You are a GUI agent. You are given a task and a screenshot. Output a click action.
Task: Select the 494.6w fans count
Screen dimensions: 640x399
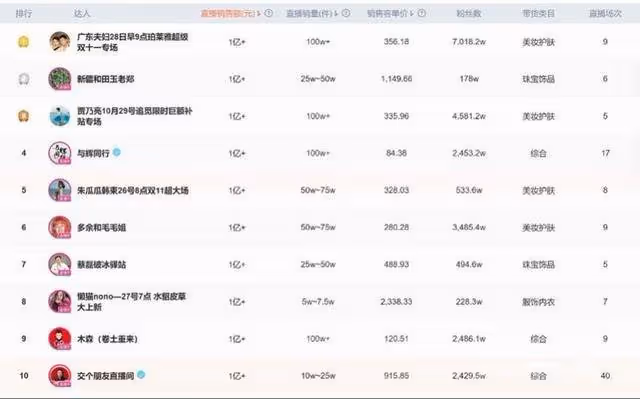pos(469,264)
